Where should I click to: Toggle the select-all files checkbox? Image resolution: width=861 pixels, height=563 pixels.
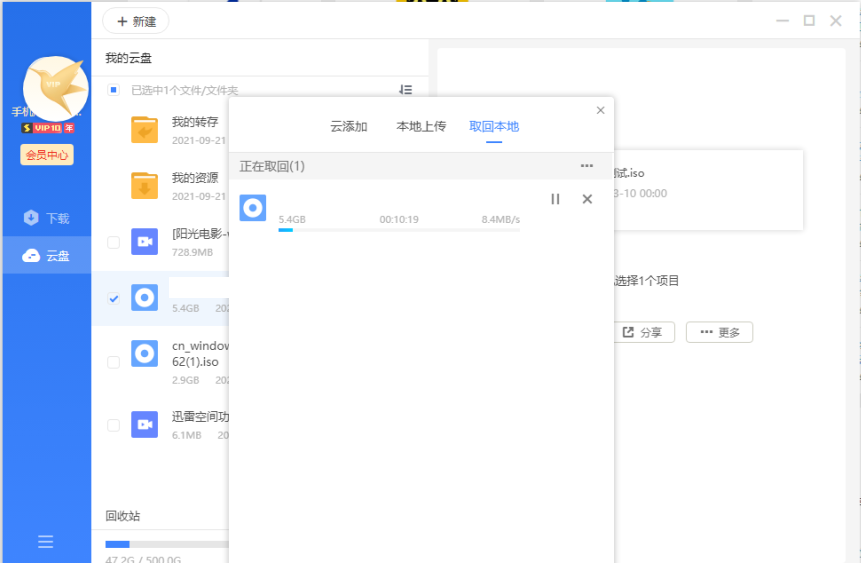[x=113, y=90]
